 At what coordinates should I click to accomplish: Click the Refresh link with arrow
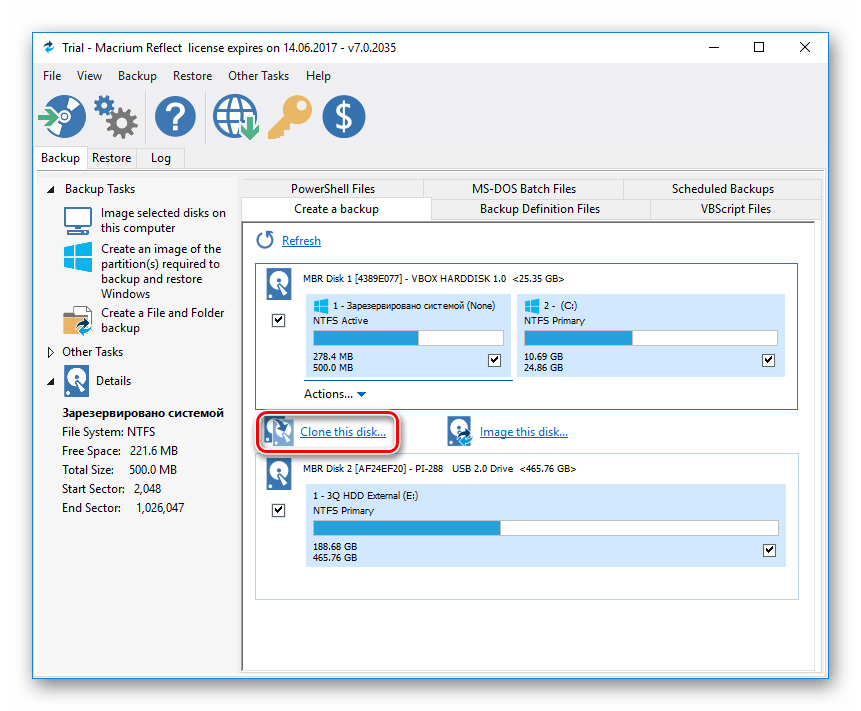301,241
